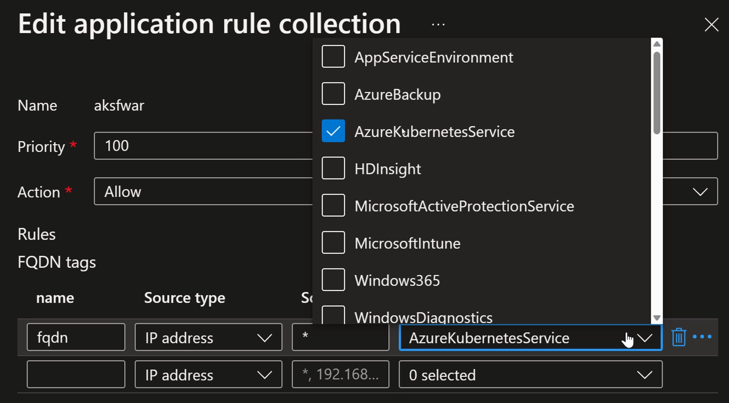
Task: Delete the fqdn rule with trash icon
Action: (x=679, y=338)
